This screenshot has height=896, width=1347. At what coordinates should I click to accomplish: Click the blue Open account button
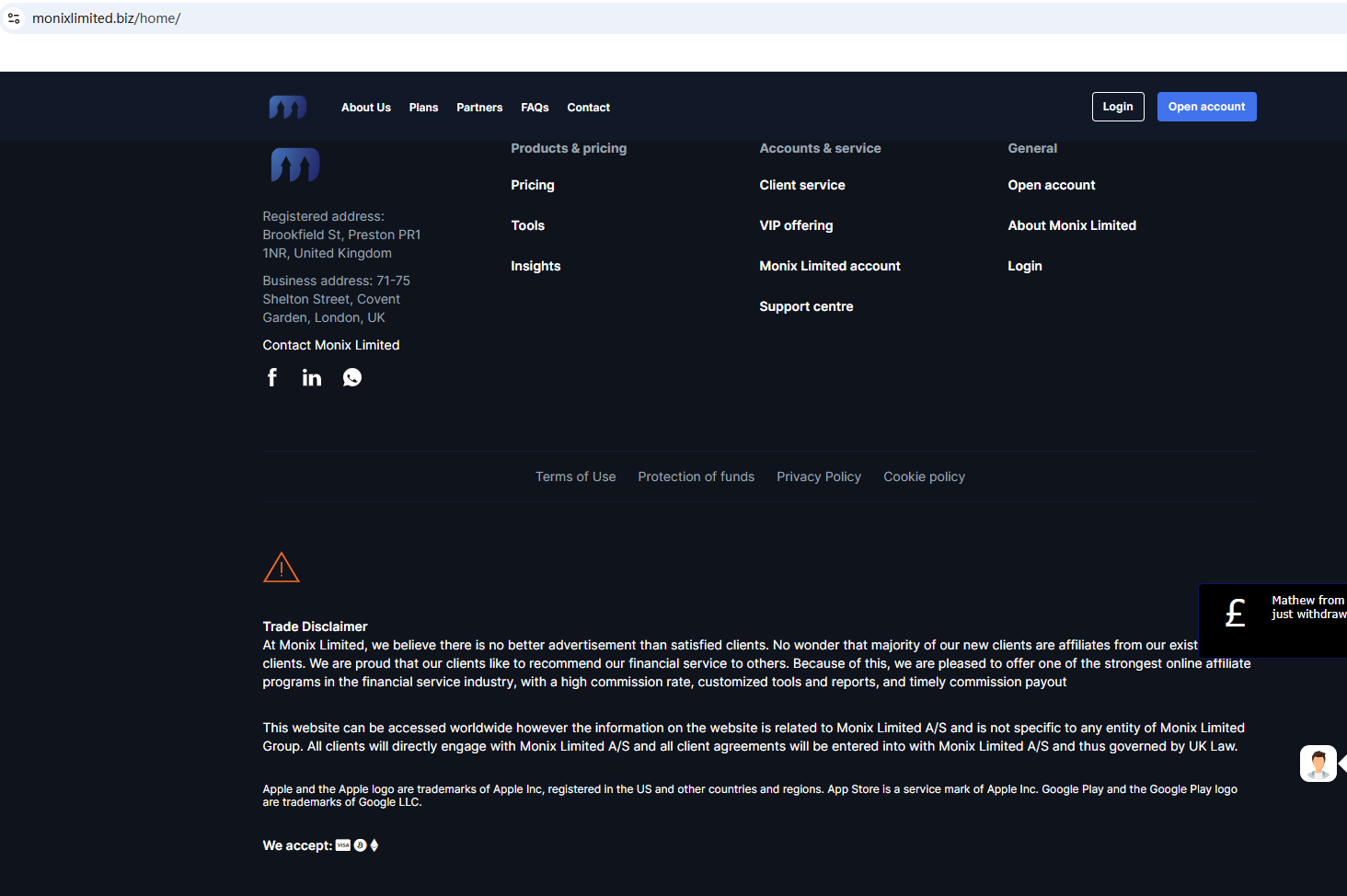[x=1207, y=107]
